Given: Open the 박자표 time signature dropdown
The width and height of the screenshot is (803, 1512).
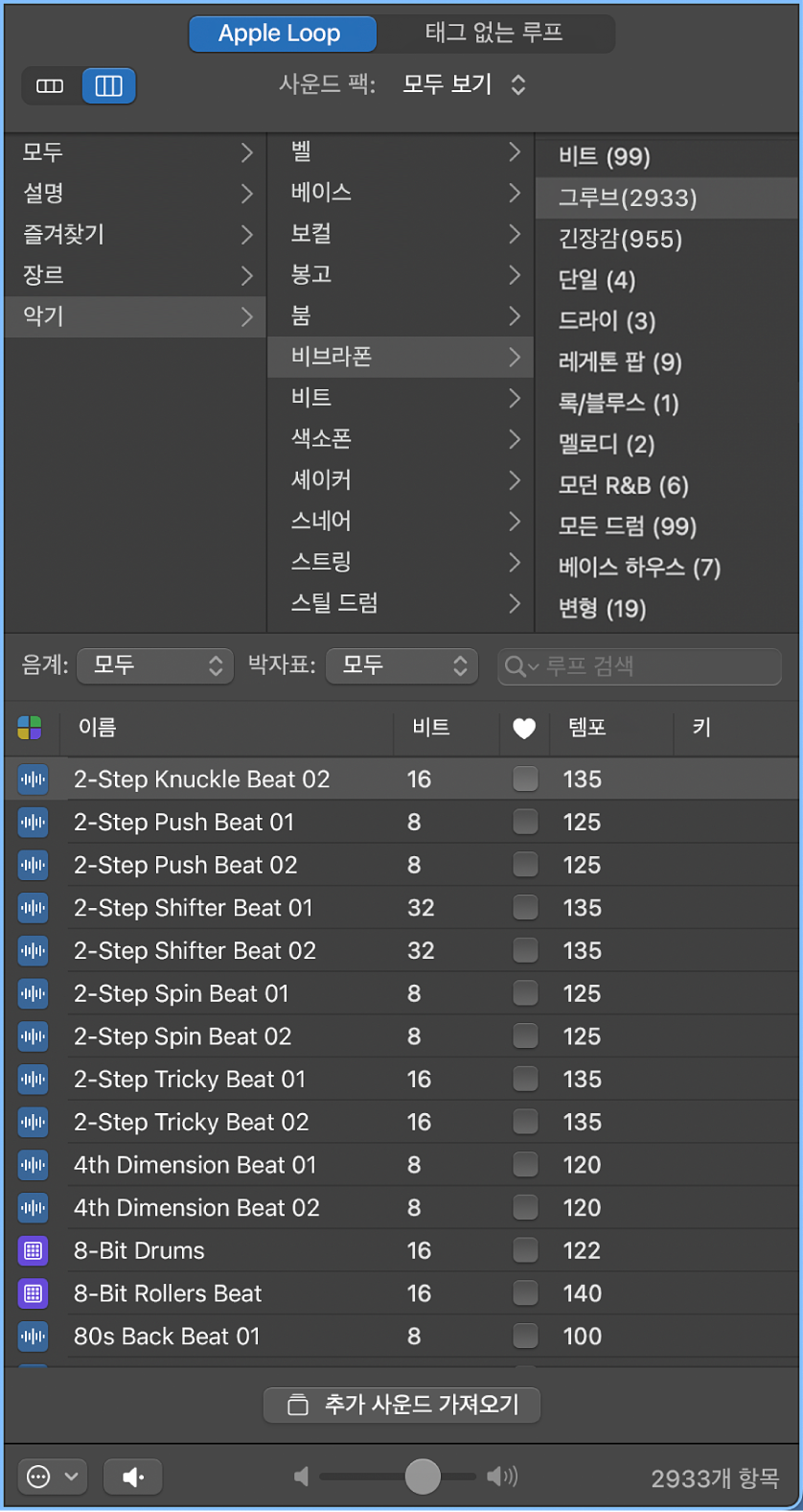Looking at the screenshot, I should (402, 665).
